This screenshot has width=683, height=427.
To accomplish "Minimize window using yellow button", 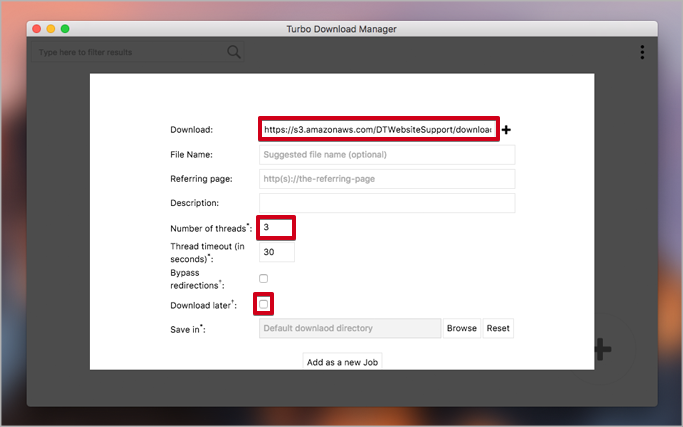I will coord(51,29).
